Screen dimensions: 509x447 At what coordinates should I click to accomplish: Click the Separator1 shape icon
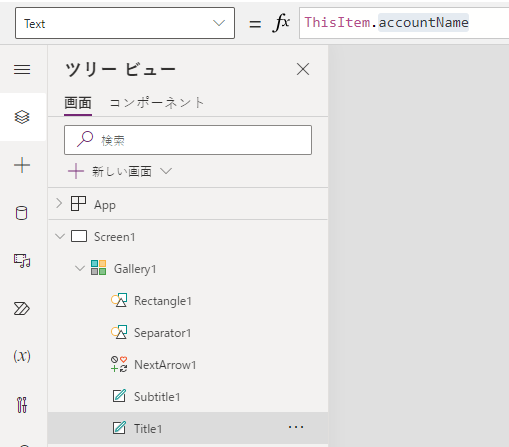119,332
